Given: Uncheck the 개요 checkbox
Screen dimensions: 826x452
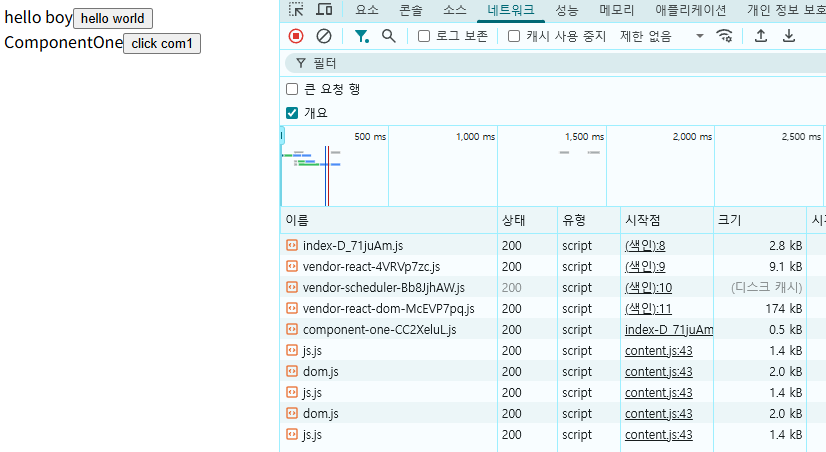Looking at the screenshot, I should [x=292, y=113].
